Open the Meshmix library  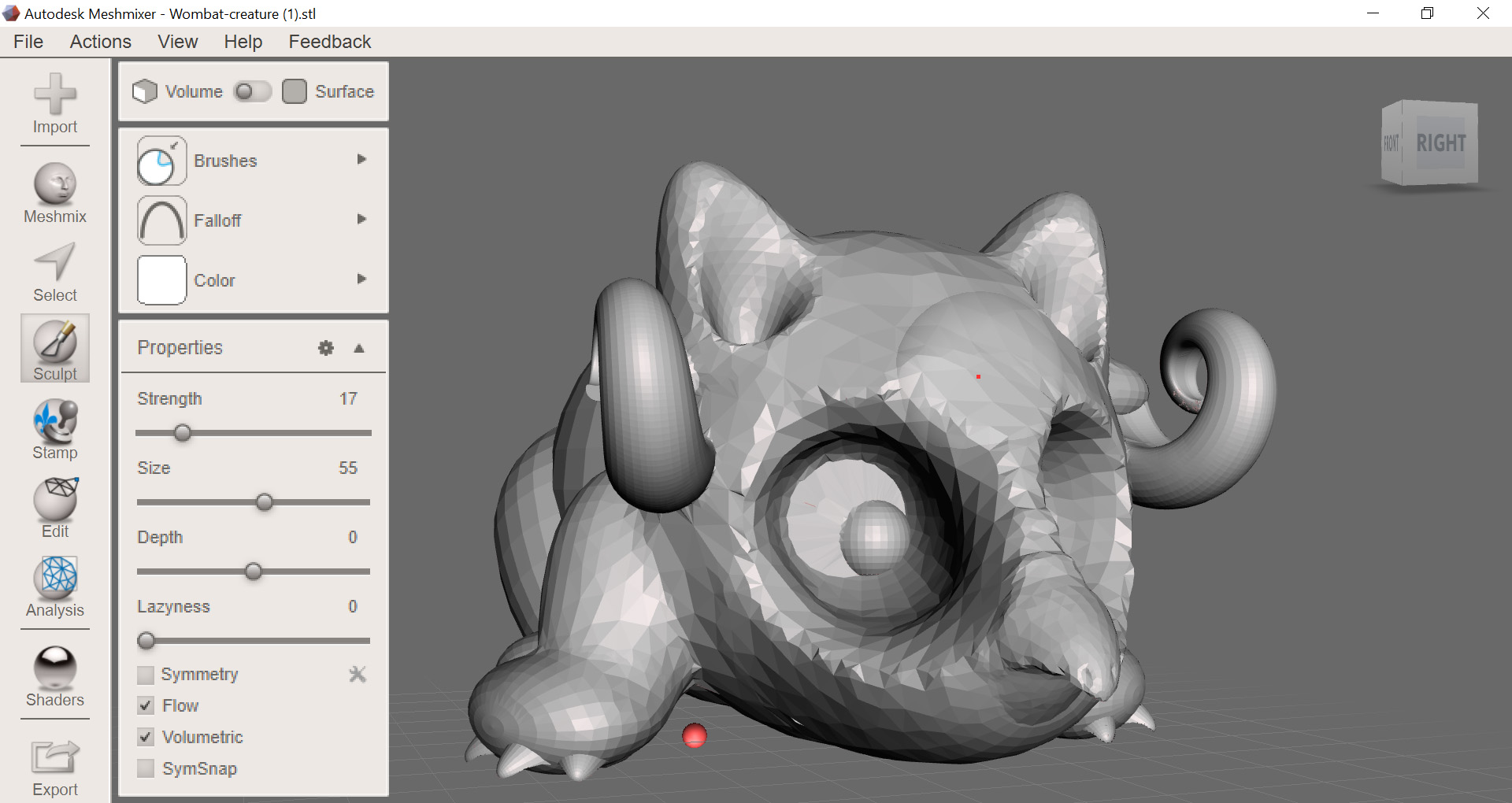(x=54, y=191)
